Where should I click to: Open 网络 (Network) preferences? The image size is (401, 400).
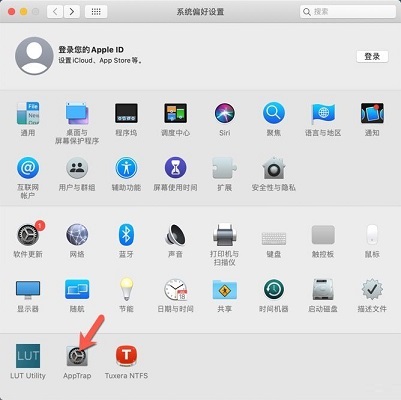(x=77, y=235)
